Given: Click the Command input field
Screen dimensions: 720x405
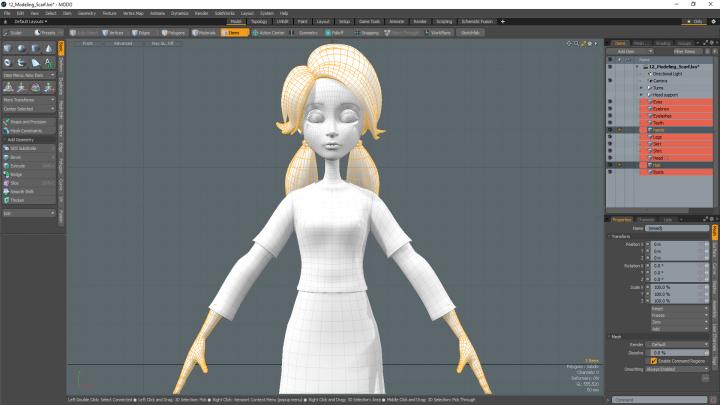Looking at the screenshot, I should click(664, 399).
